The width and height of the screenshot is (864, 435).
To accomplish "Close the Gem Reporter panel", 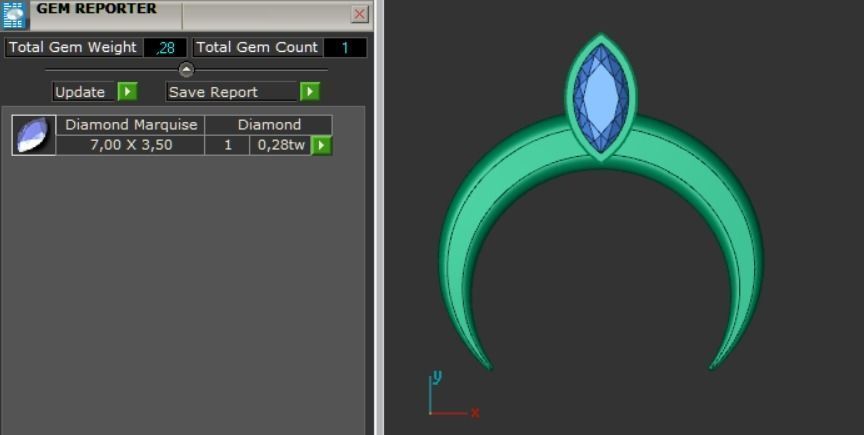I will 359,14.
